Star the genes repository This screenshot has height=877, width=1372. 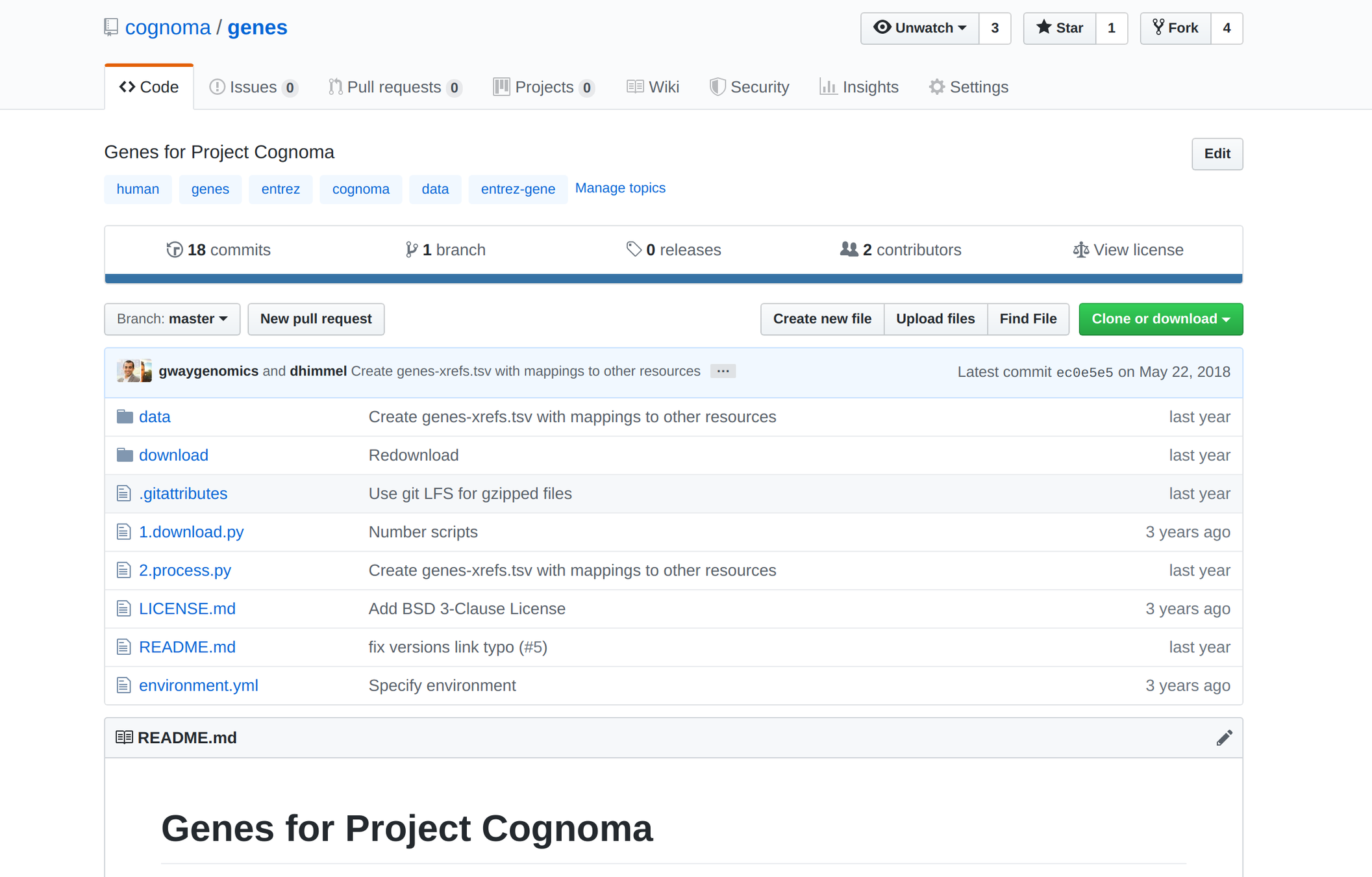1060,29
